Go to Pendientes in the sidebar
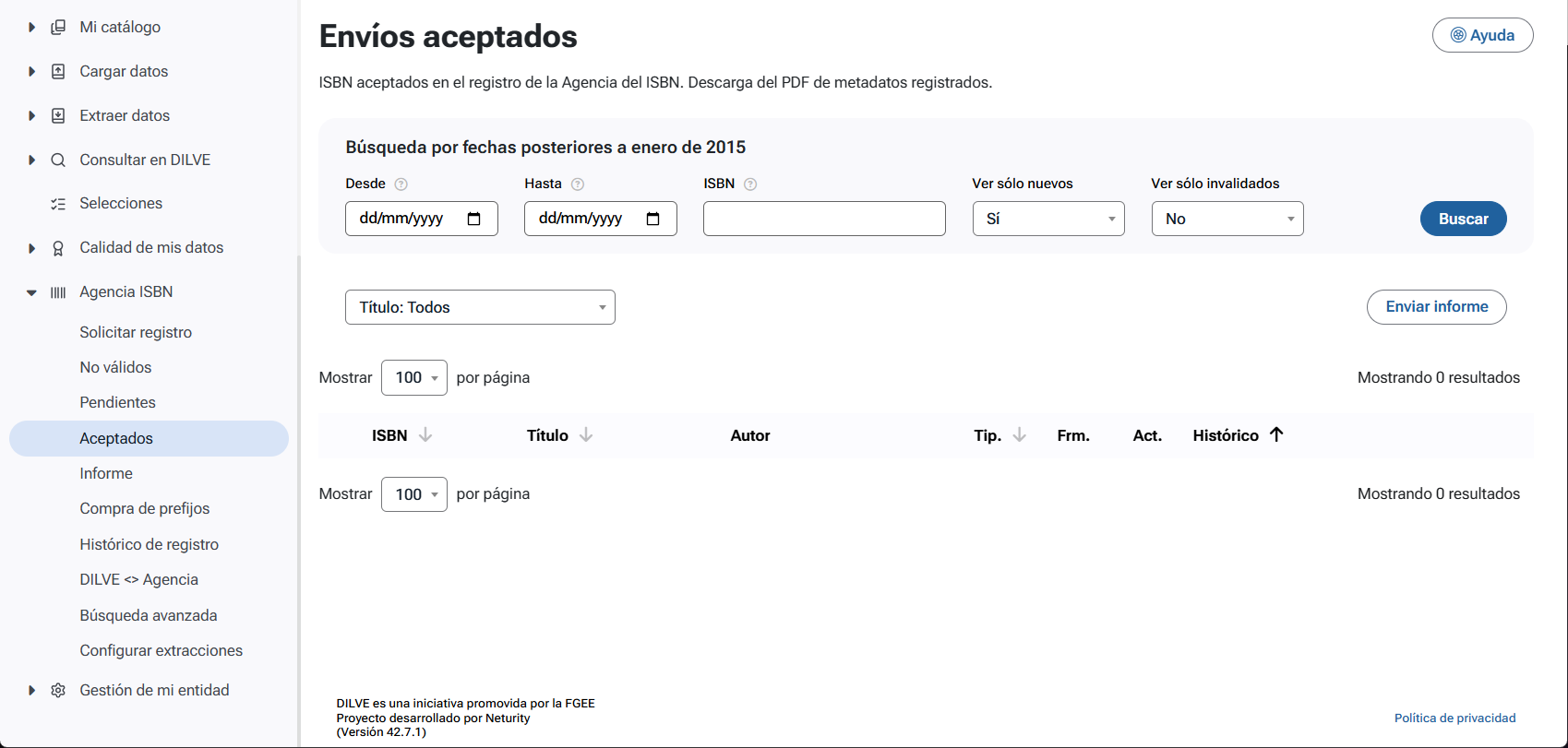Screen dimensions: 1568x748 (117, 402)
